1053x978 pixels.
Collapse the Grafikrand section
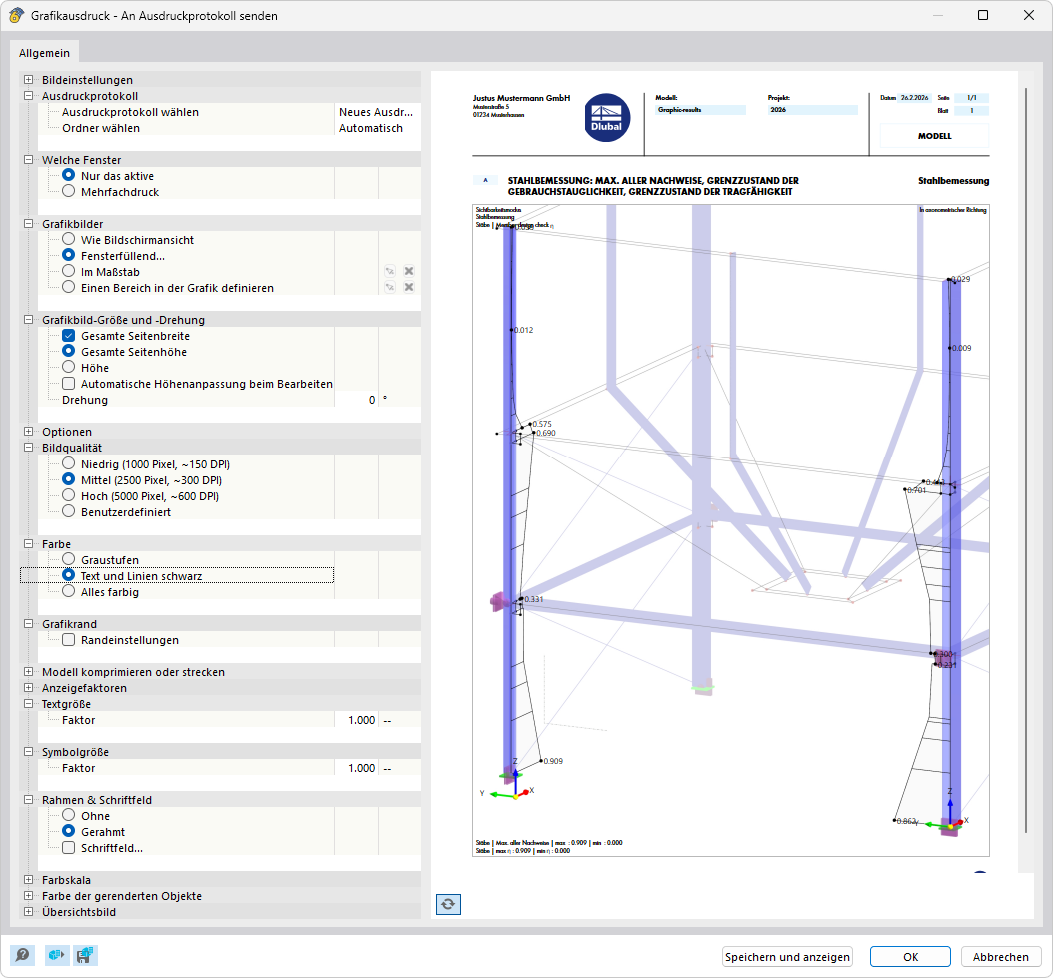[28, 624]
